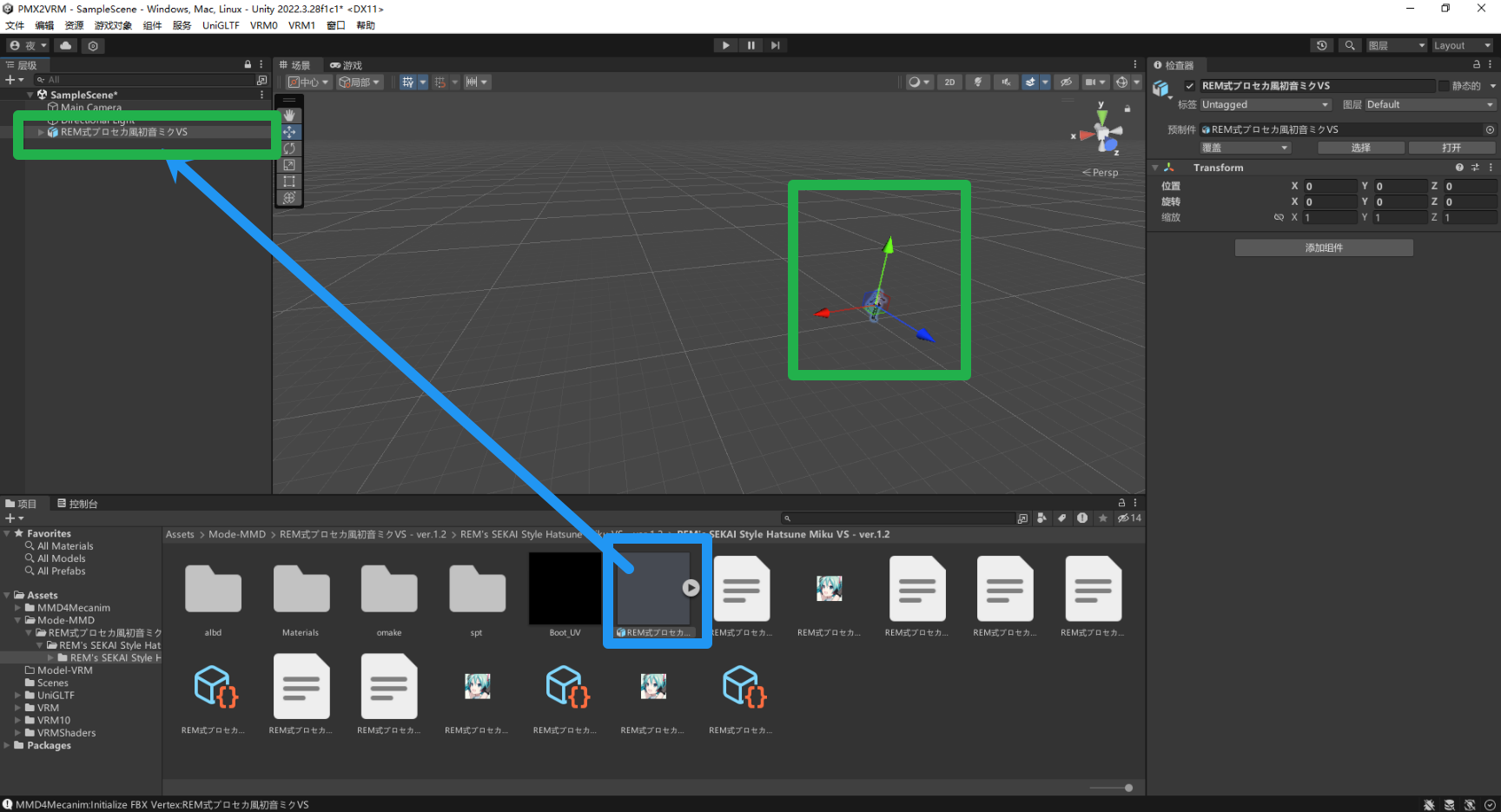Open the 覆盖 overrides dropdown
Viewport: 1501px width, 812px height.
click(1246, 148)
